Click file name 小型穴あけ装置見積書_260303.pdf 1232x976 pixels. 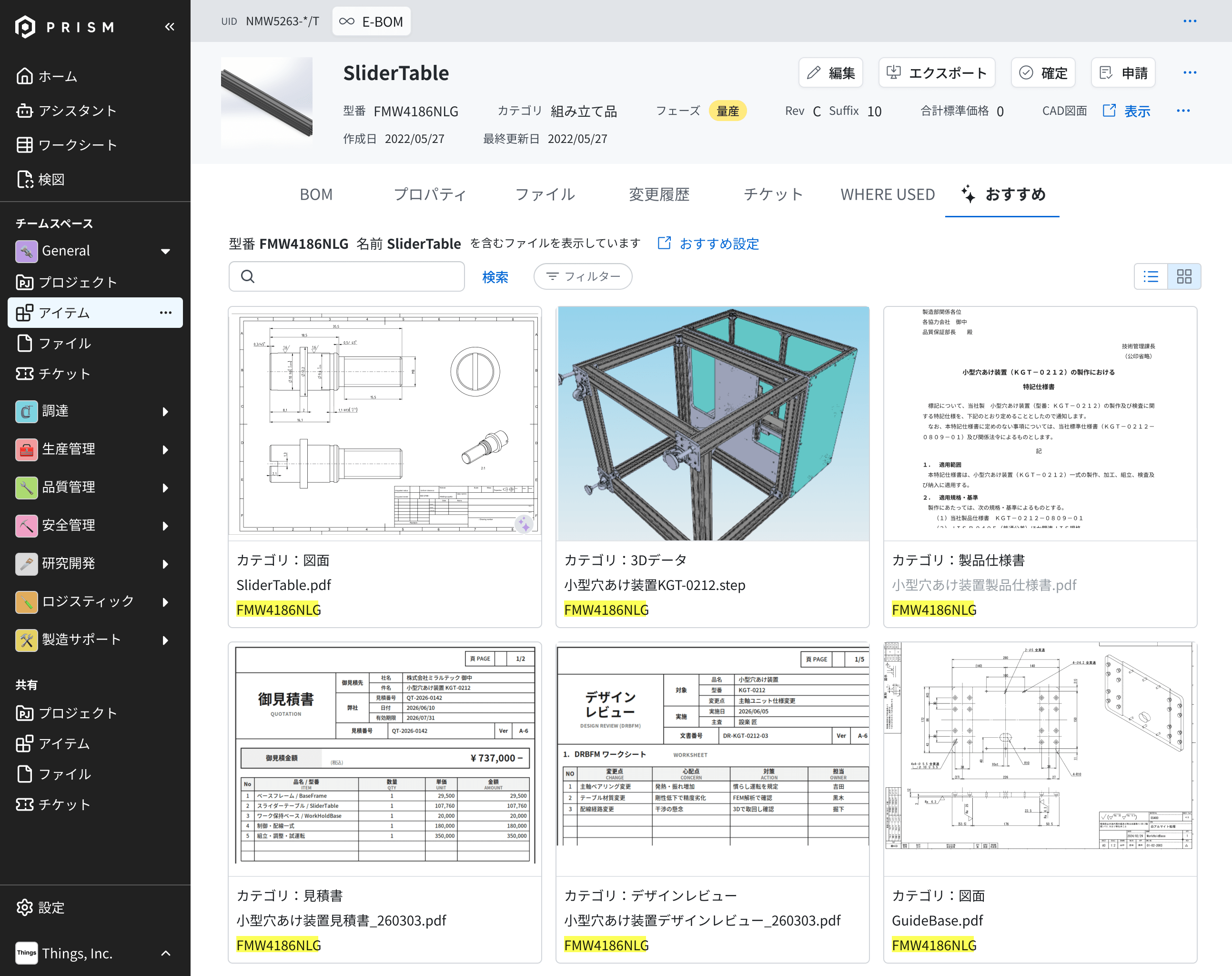pos(342,921)
